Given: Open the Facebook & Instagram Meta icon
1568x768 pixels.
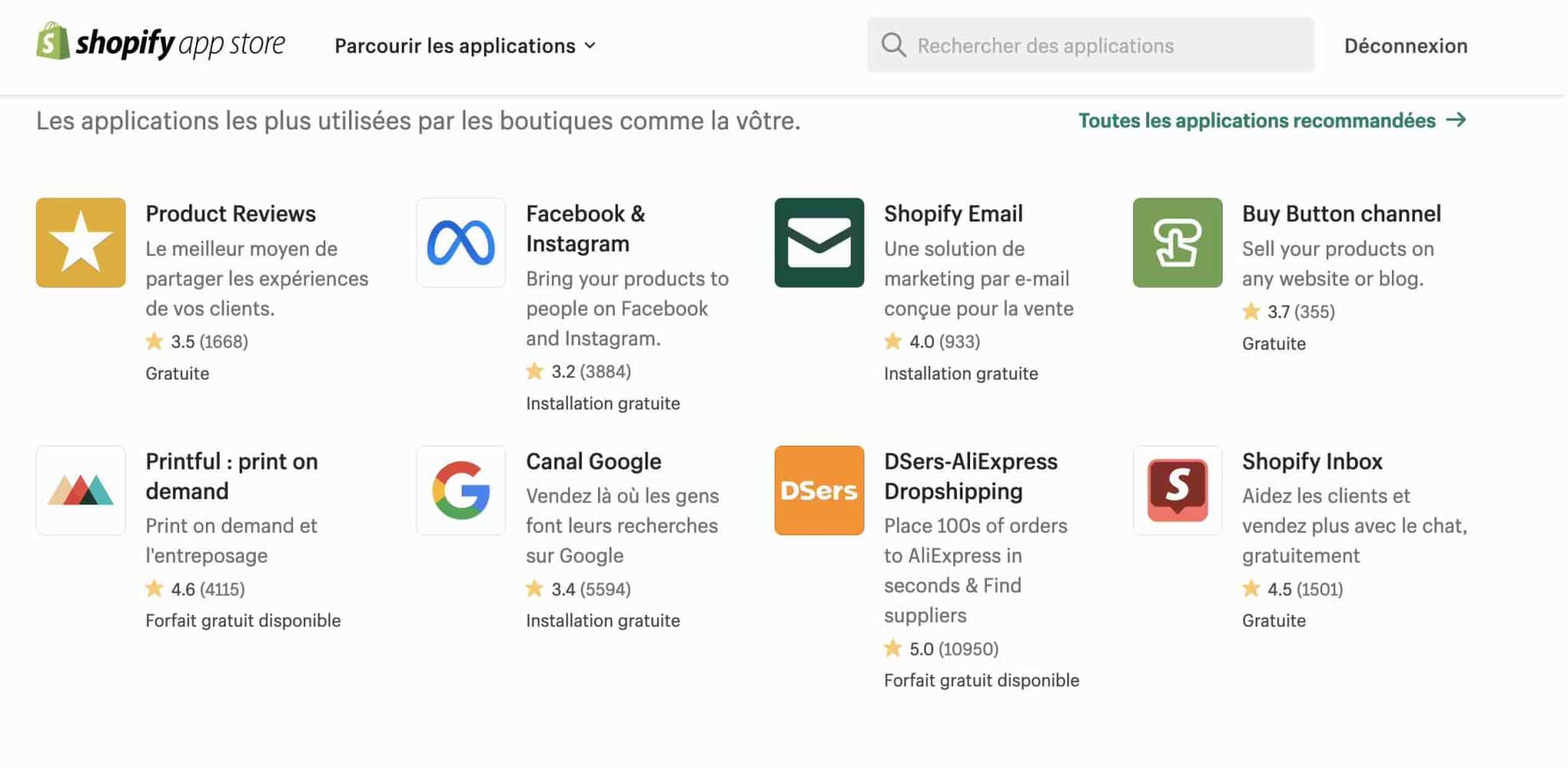Looking at the screenshot, I should [x=461, y=243].
